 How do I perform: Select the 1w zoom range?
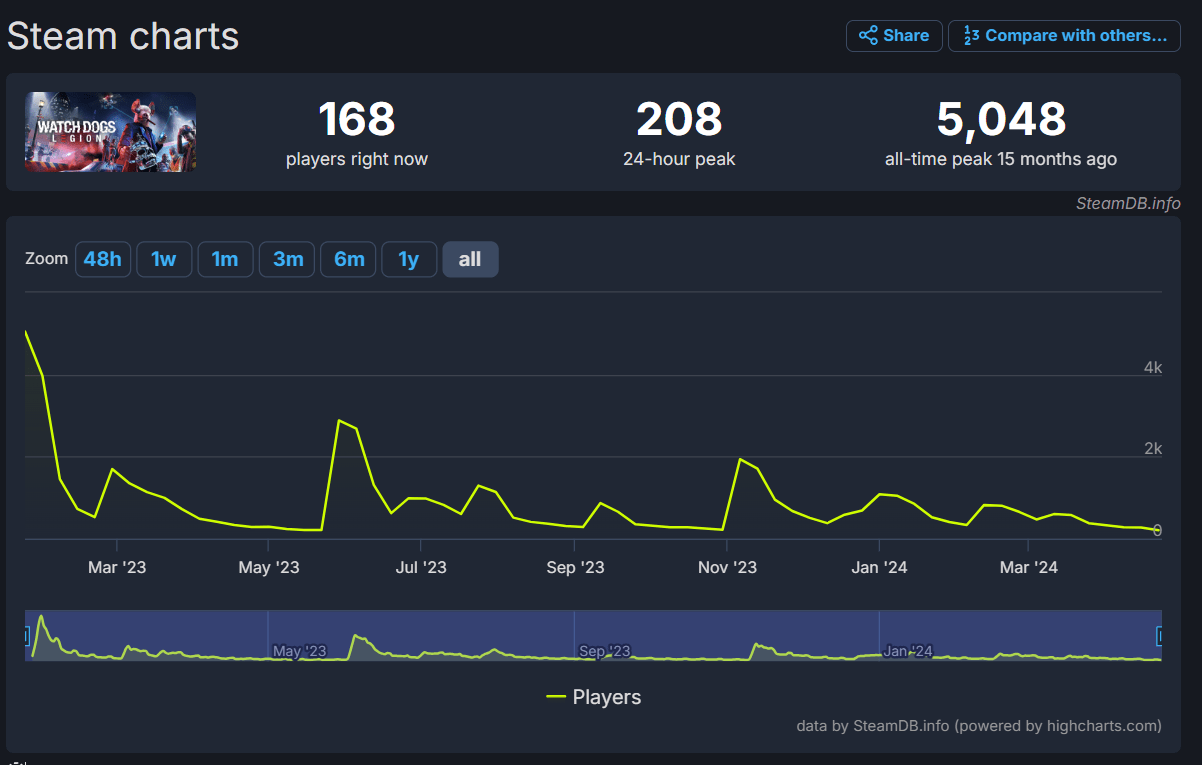coord(164,260)
